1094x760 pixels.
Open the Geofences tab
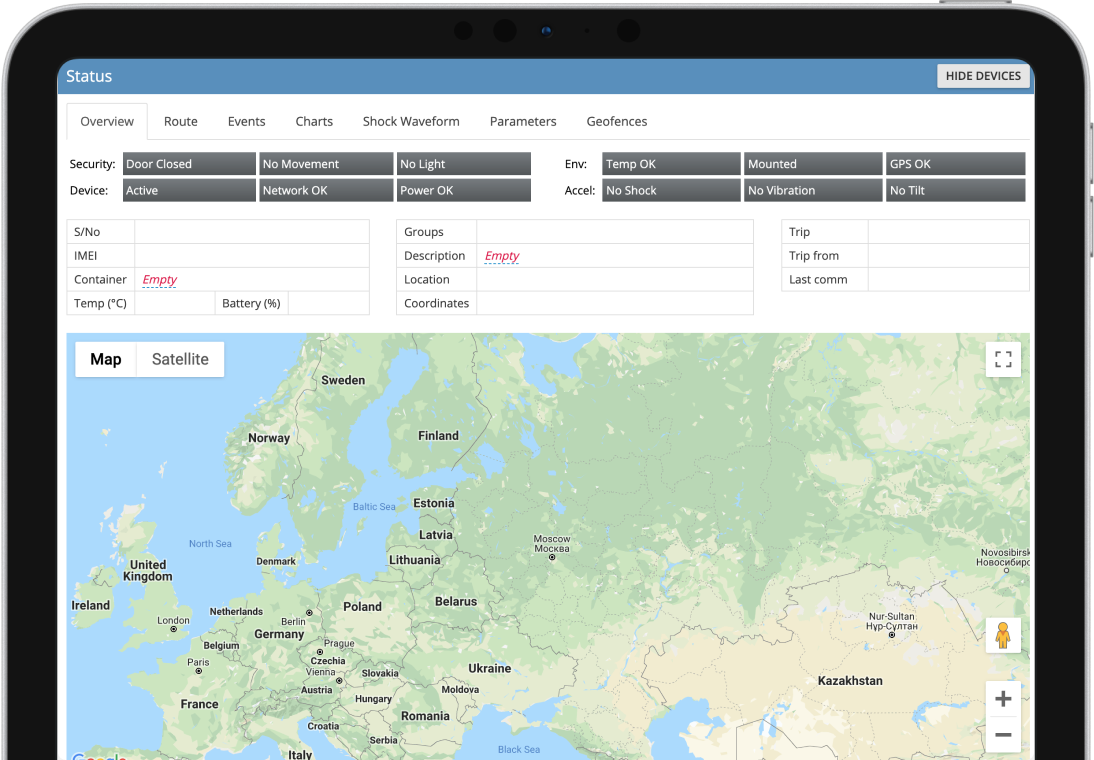pyautogui.click(x=617, y=121)
